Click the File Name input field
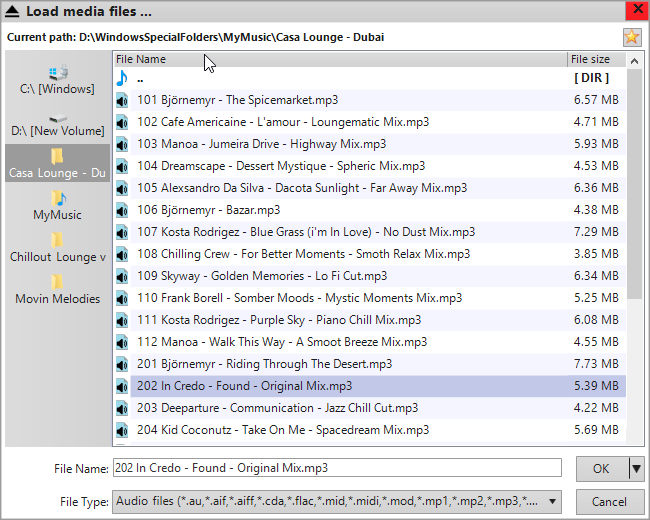 tap(337, 468)
